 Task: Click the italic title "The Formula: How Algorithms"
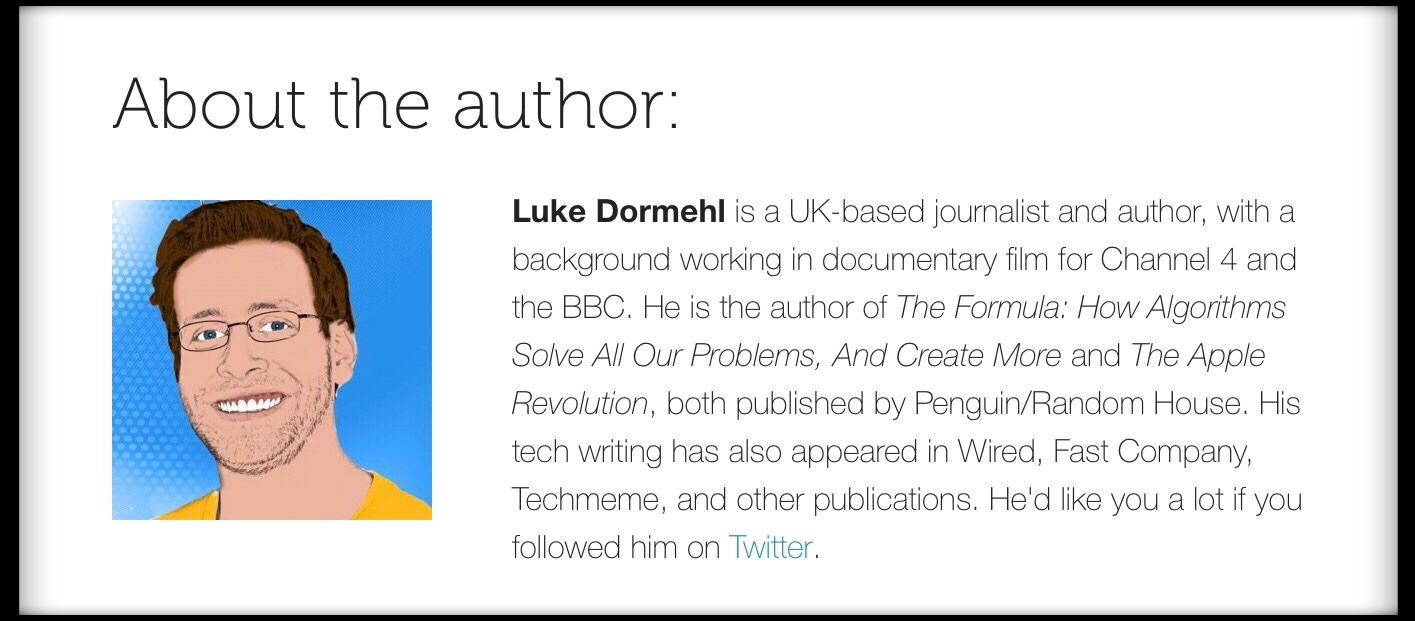[1091, 308]
